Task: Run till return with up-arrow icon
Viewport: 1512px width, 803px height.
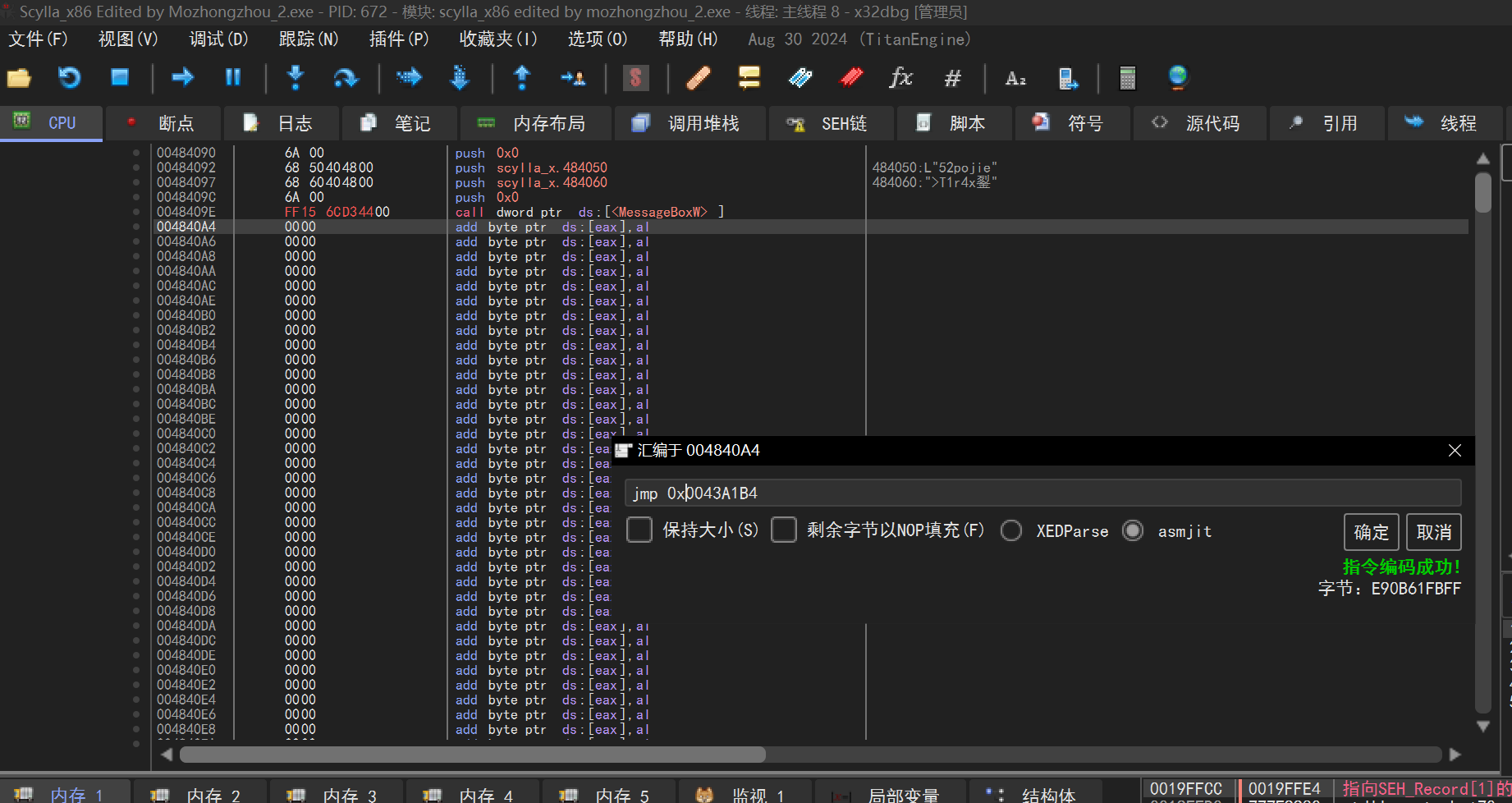Action: click(522, 77)
